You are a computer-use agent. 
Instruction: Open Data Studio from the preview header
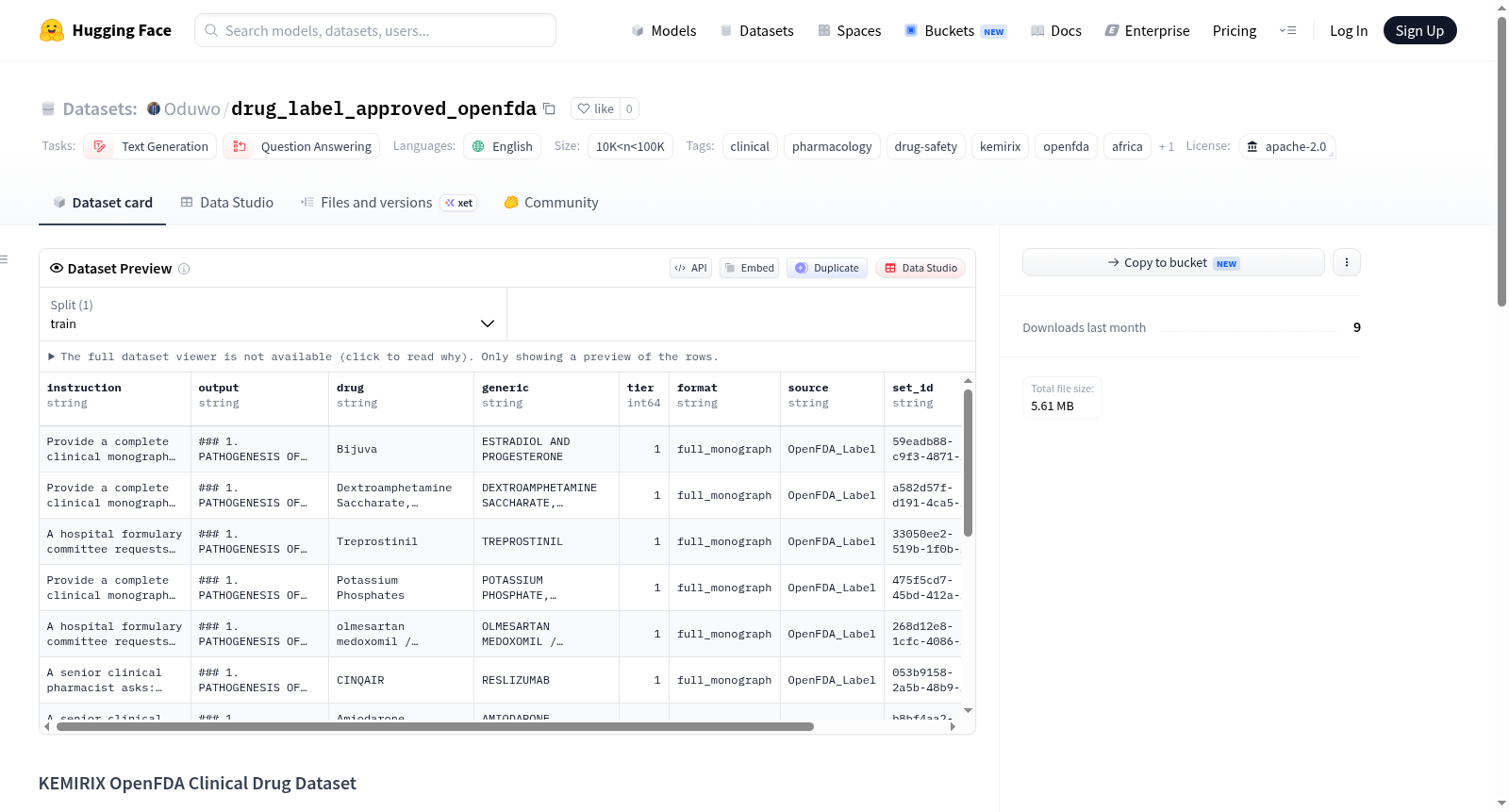click(920, 268)
